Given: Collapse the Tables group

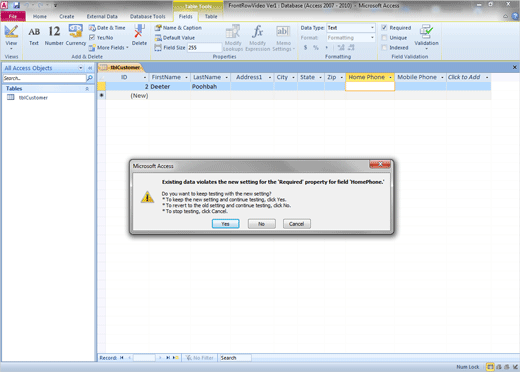Looking at the screenshot, I should pyautogui.click(x=87, y=89).
